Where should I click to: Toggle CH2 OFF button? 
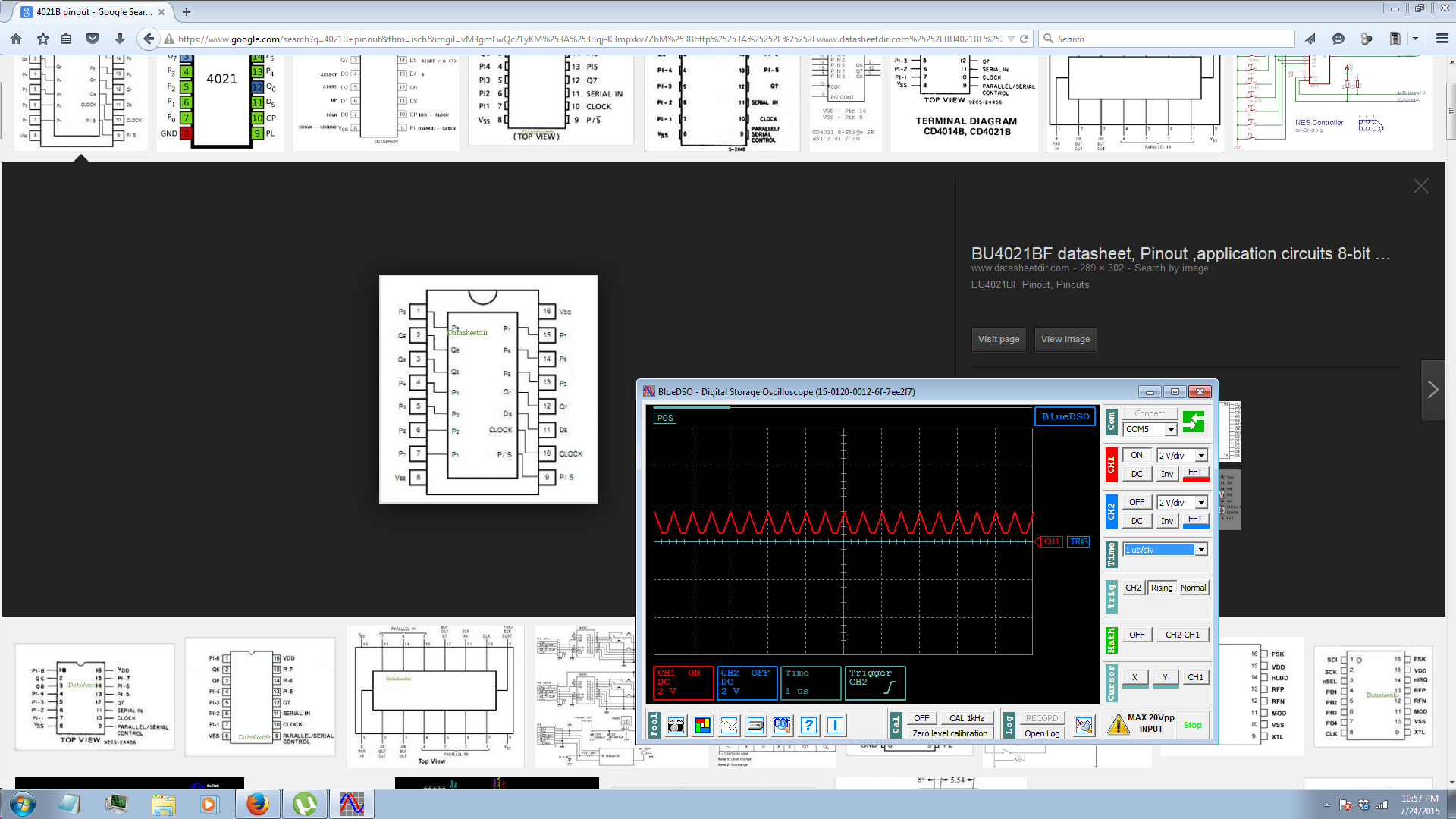point(1137,502)
